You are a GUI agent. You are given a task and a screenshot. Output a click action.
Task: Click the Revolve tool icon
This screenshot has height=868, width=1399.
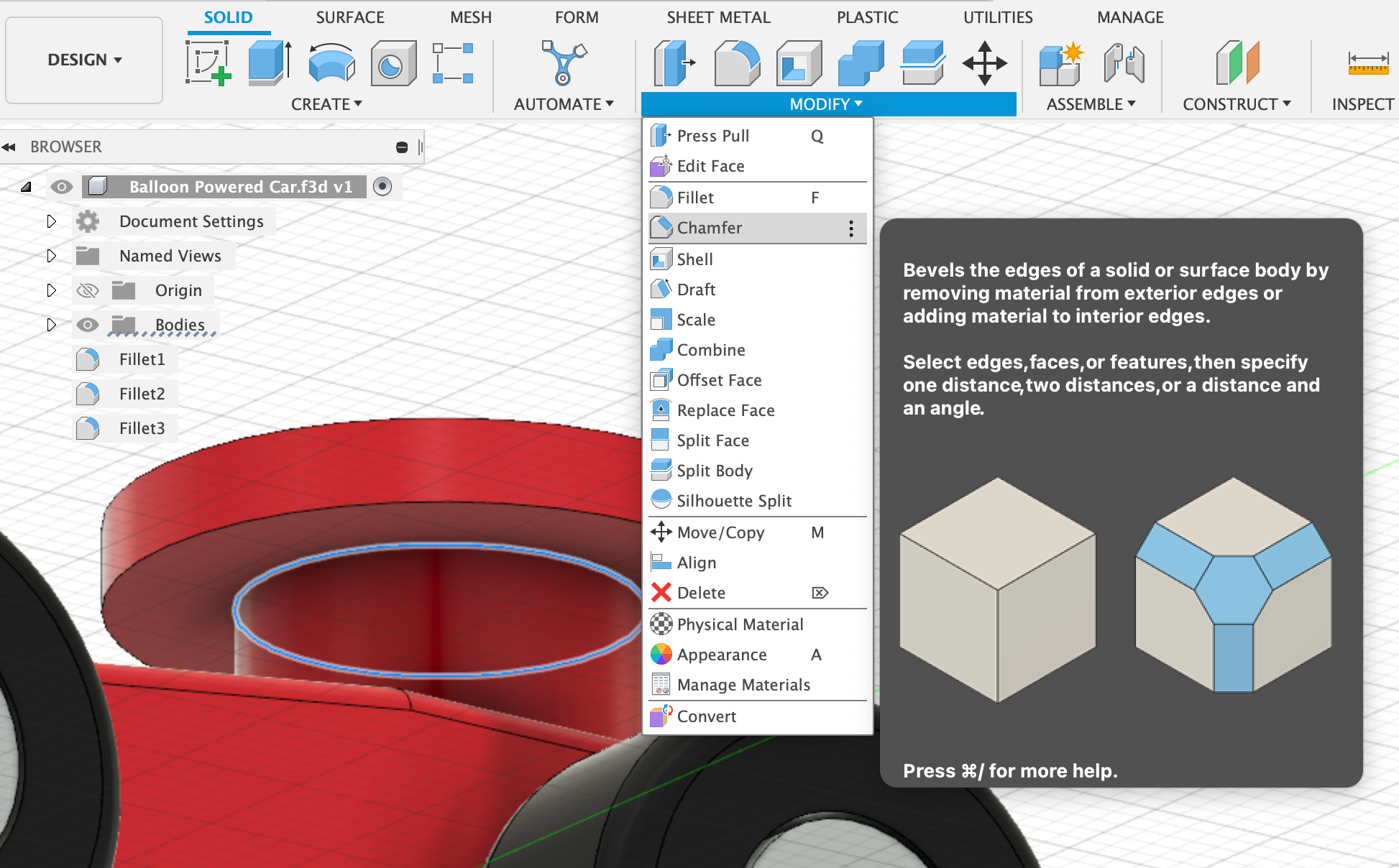pos(331,63)
